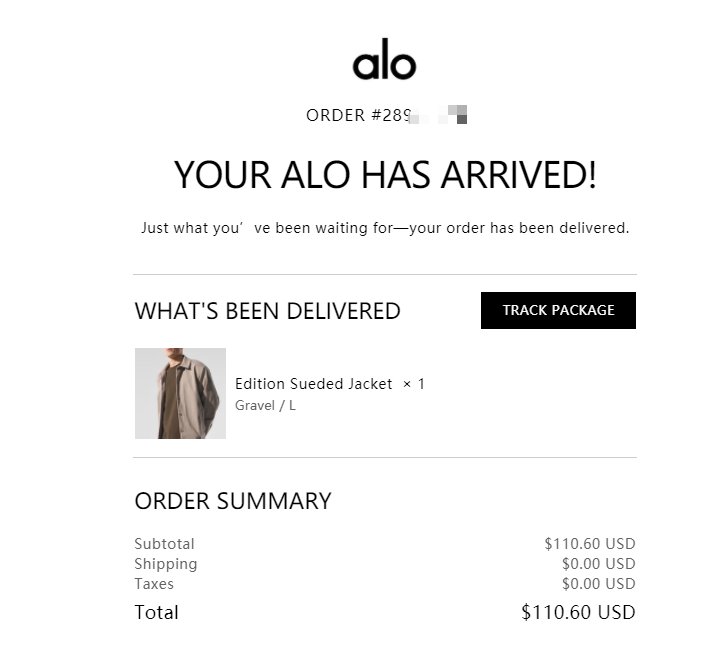Screen dimensions: 705x651
Task: Click the WHAT'S BEEN DELIVERED heading
Action: pos(267,311)
